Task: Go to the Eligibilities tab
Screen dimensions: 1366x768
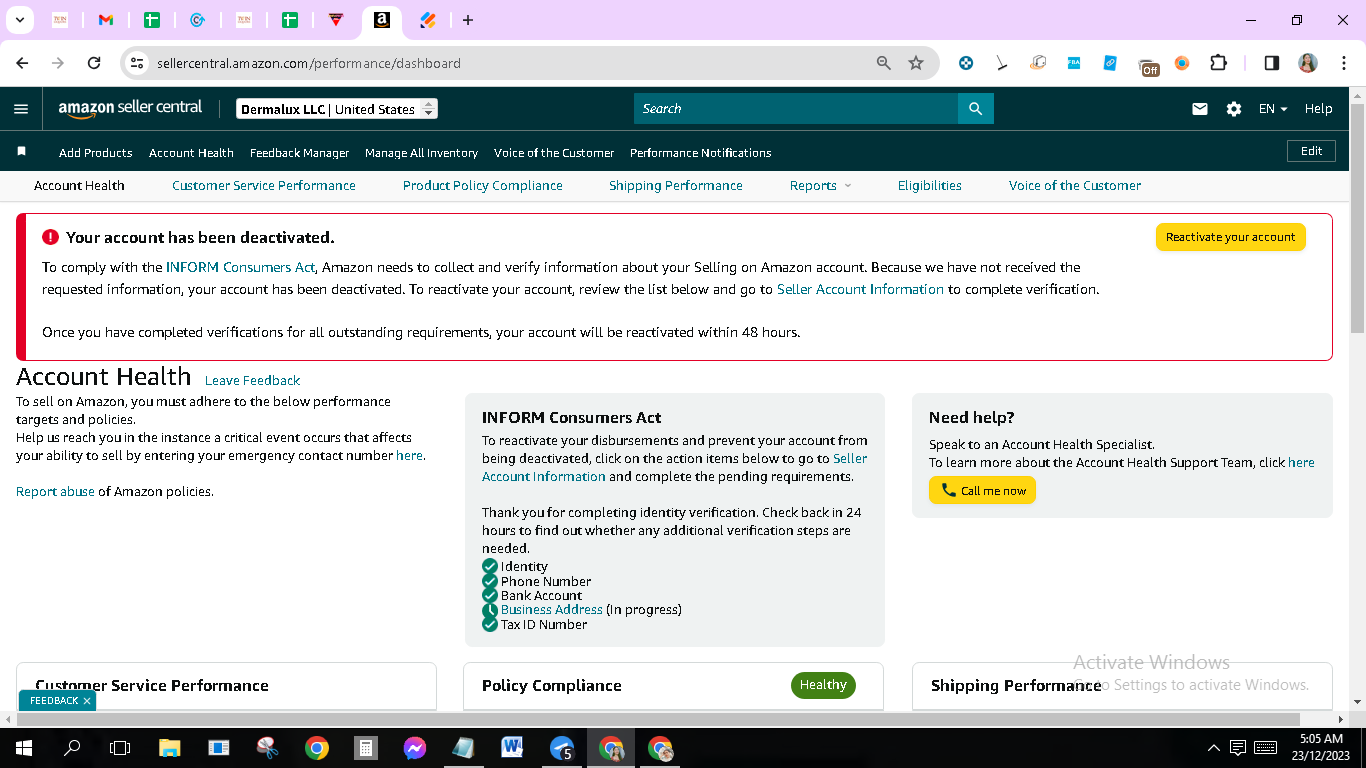Action: click(930, 186)
